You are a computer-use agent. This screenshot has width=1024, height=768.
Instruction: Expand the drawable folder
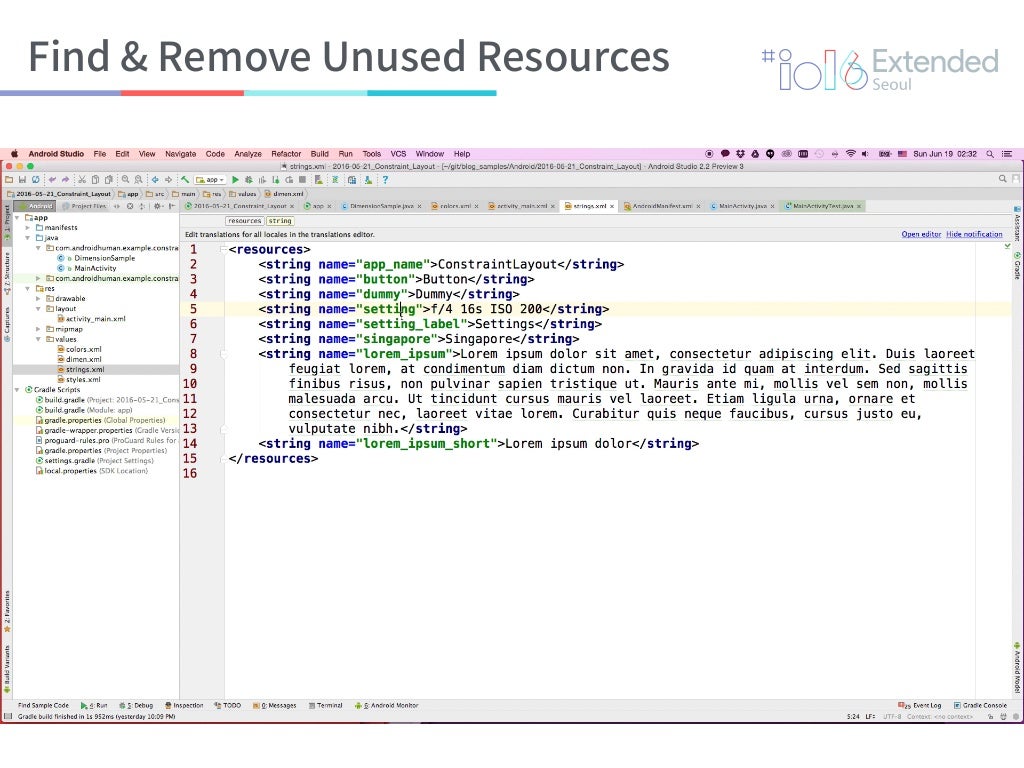click(38, 298)
